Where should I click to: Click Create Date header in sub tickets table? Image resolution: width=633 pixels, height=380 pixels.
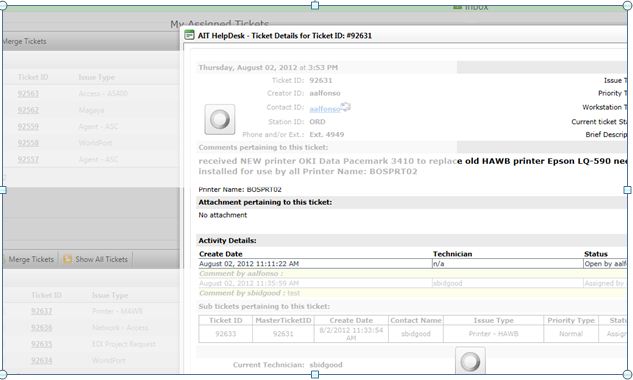[x=351, y=320]
